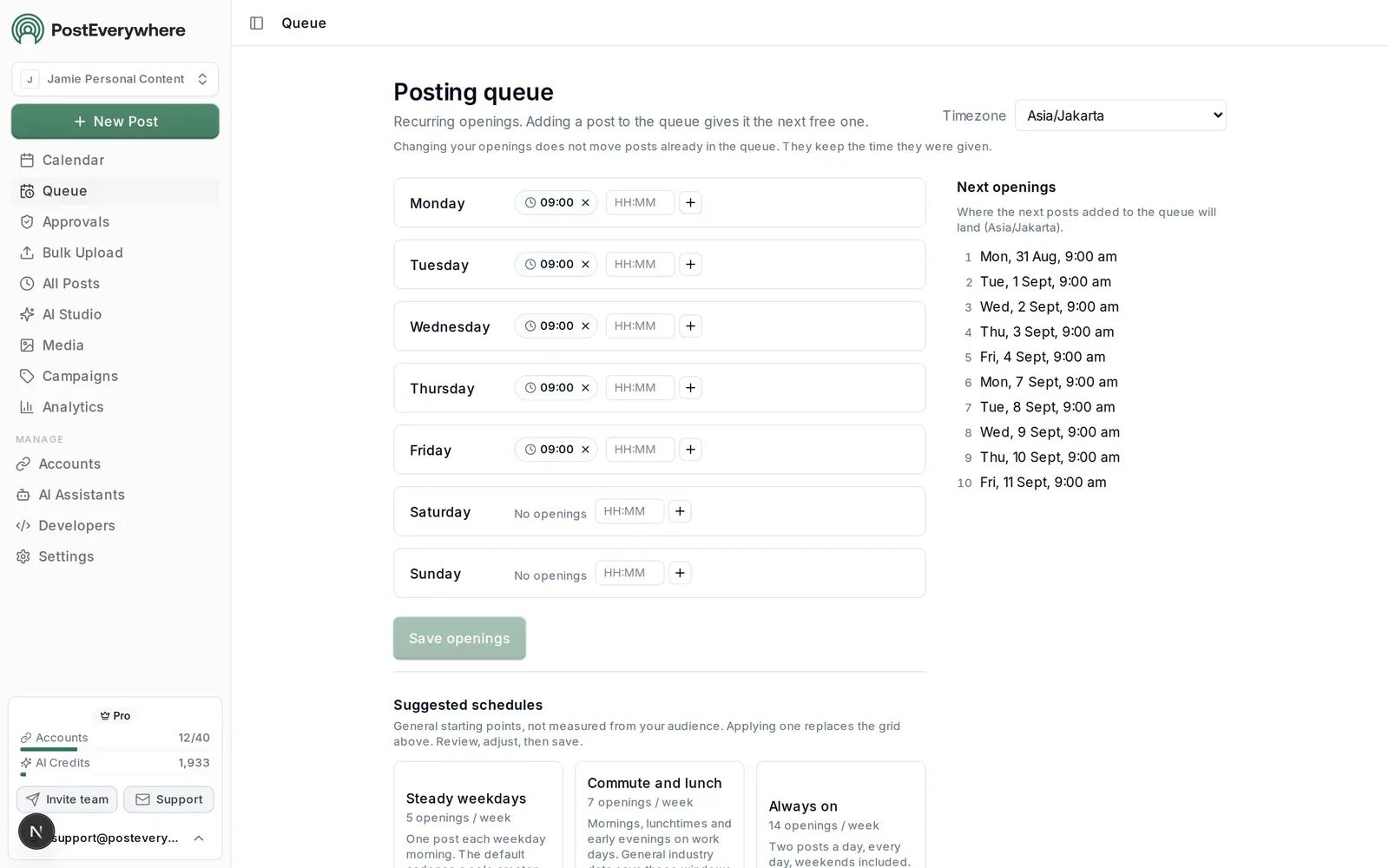
Task: Open All Posts in the sidebar
Action: coord(115,283)
